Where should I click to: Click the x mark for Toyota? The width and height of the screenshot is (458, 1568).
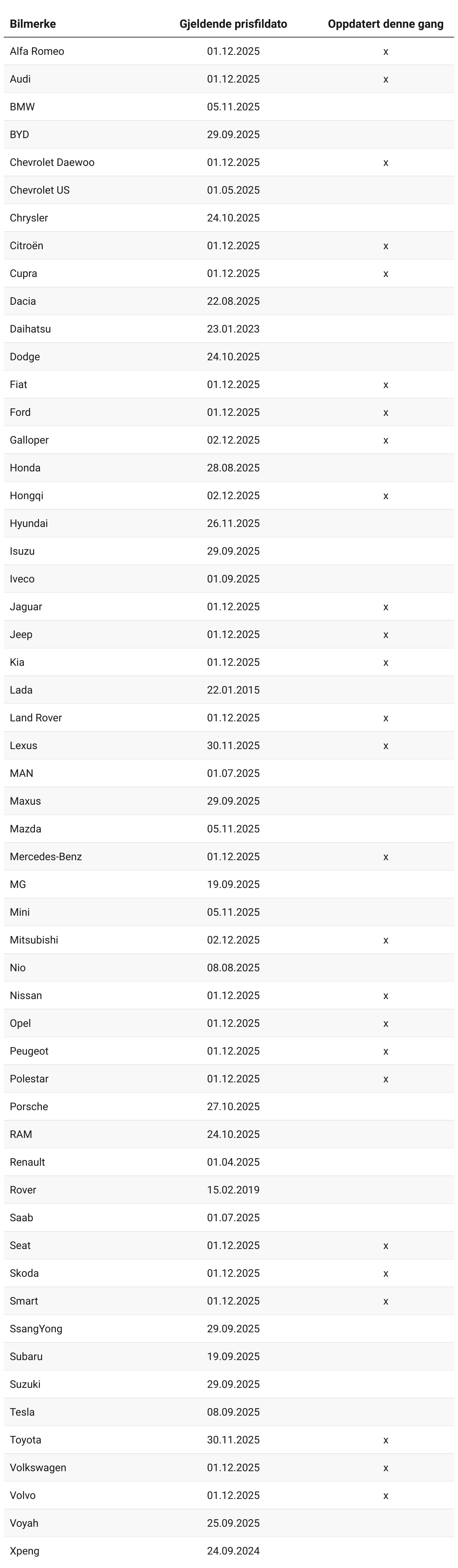pos(386,1440)
